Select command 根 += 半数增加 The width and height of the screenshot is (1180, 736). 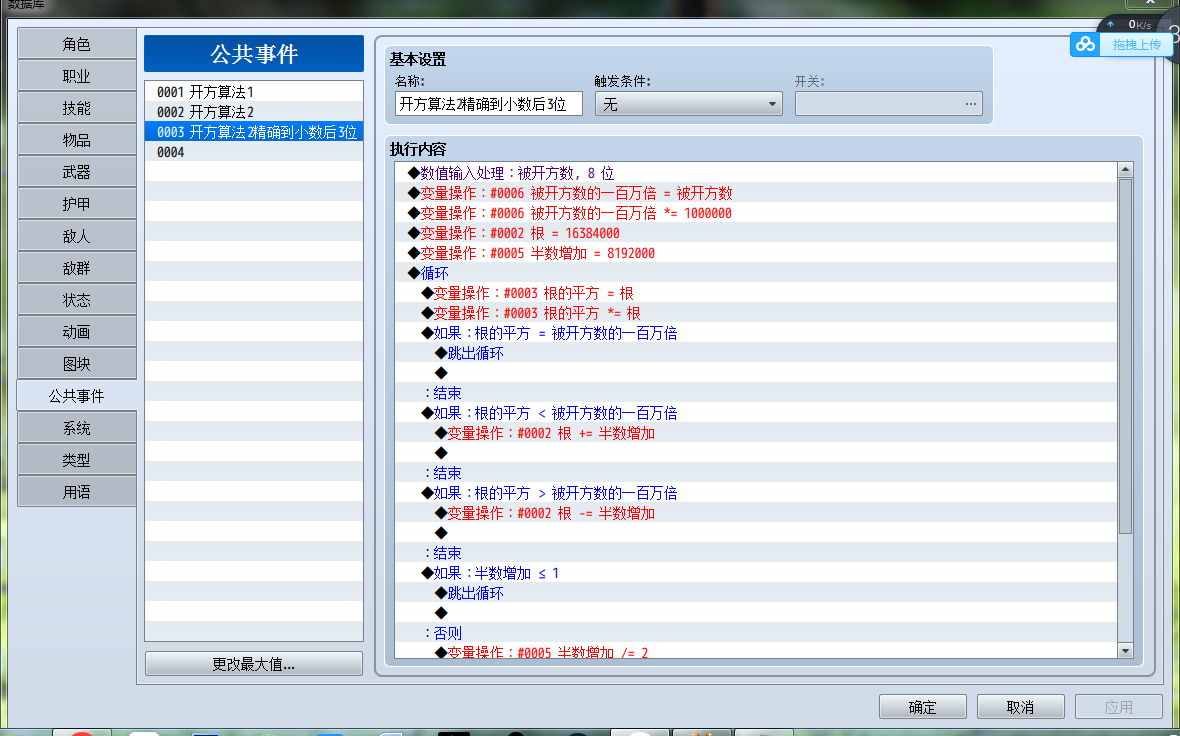(756, 433)
